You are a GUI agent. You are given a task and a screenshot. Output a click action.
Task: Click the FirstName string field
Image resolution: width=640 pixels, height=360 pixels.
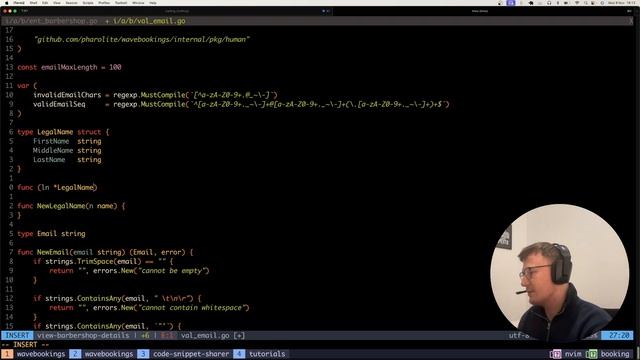tap(67, 142)
